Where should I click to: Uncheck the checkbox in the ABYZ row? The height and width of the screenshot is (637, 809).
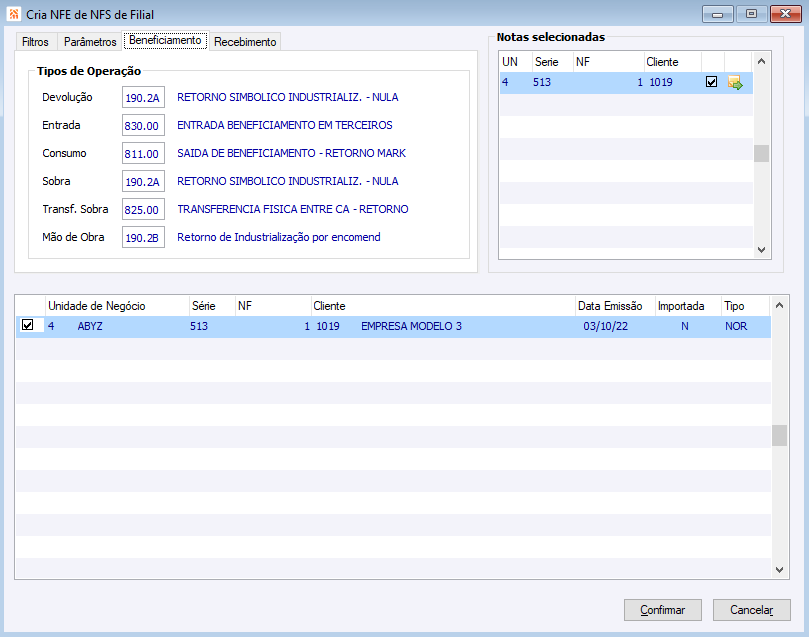pos(27,324)
